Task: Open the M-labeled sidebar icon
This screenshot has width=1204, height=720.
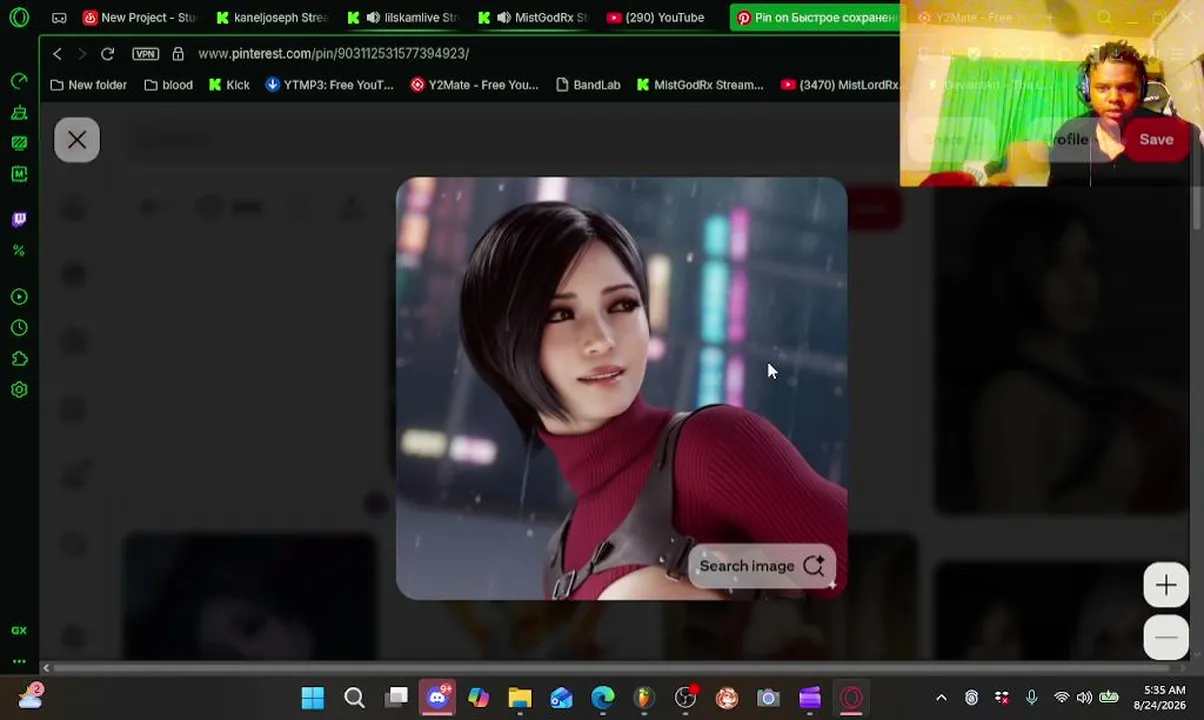Action: pos(19,174)
